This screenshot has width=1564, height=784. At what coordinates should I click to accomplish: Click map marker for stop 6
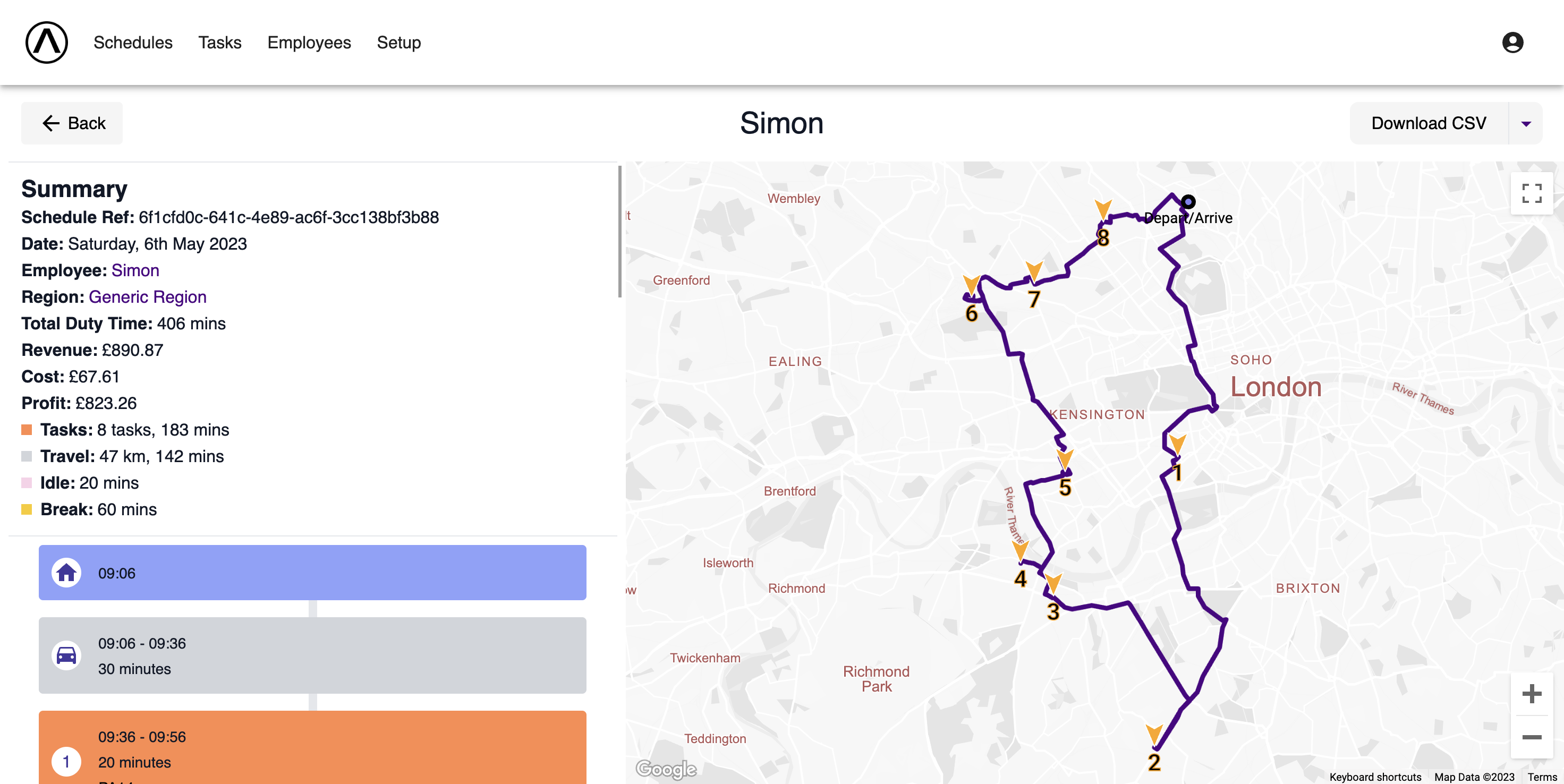click(x=972, y=286)
